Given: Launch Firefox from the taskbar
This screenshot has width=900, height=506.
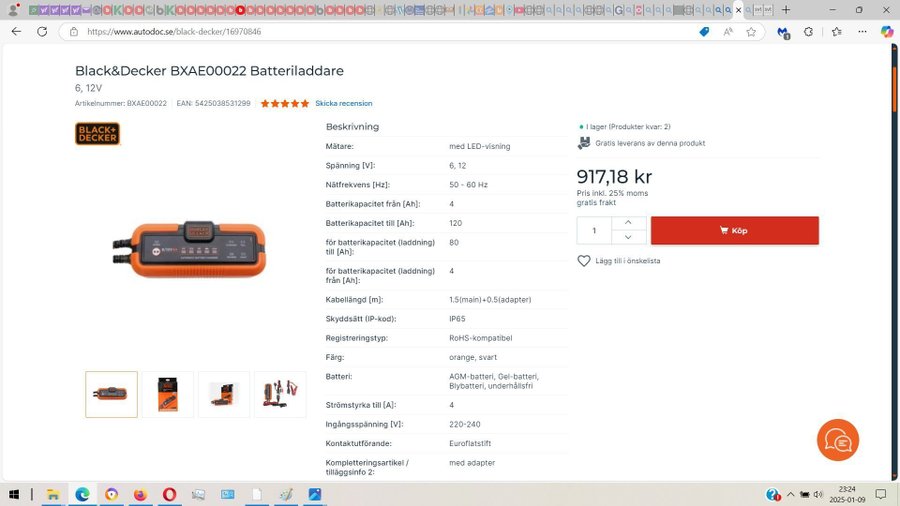Looking at the screenshot, I should [140, 494].
